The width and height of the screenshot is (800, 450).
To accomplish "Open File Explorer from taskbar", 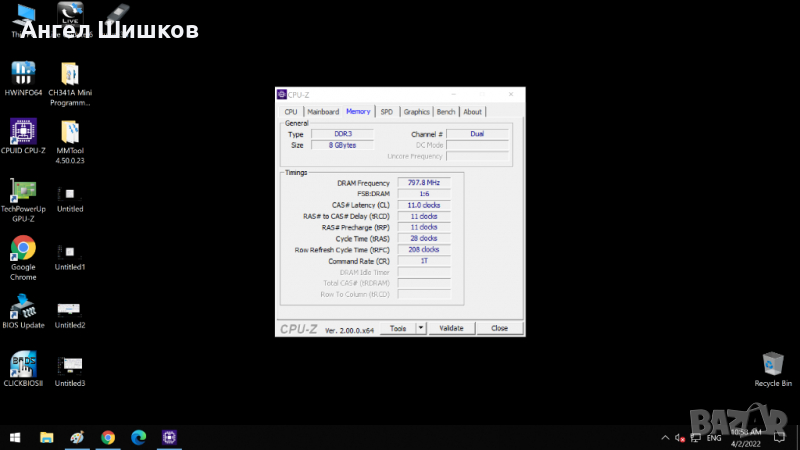I will coord(46,437).
